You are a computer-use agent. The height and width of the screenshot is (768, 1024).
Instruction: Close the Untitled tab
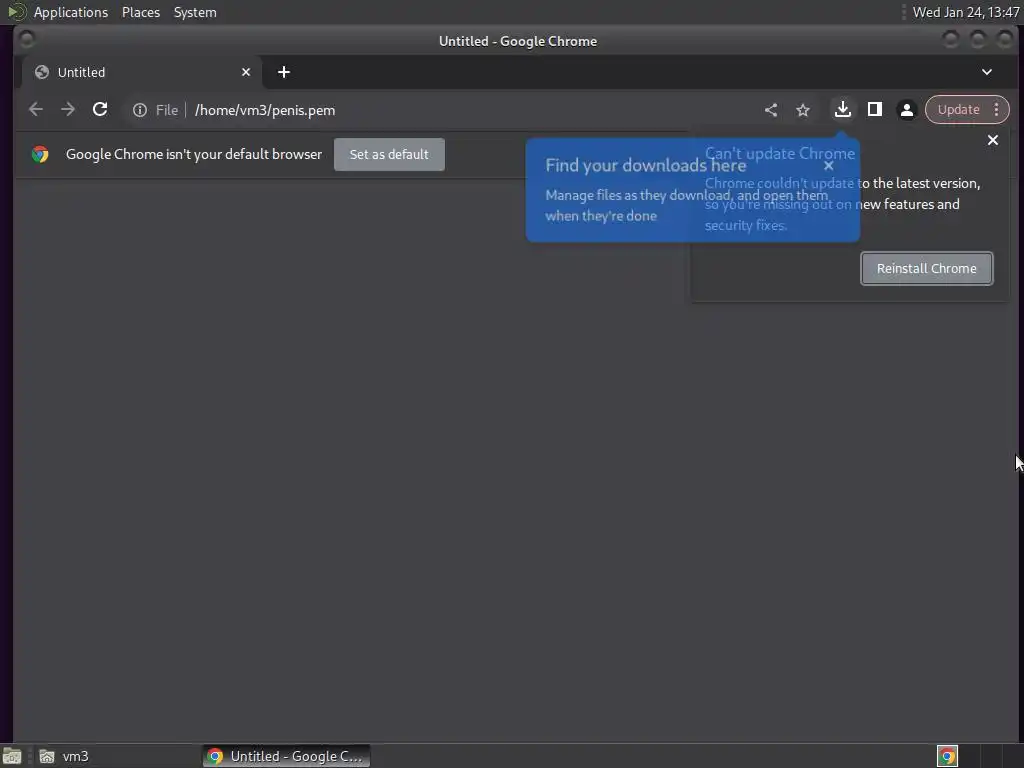coord(246,72)
